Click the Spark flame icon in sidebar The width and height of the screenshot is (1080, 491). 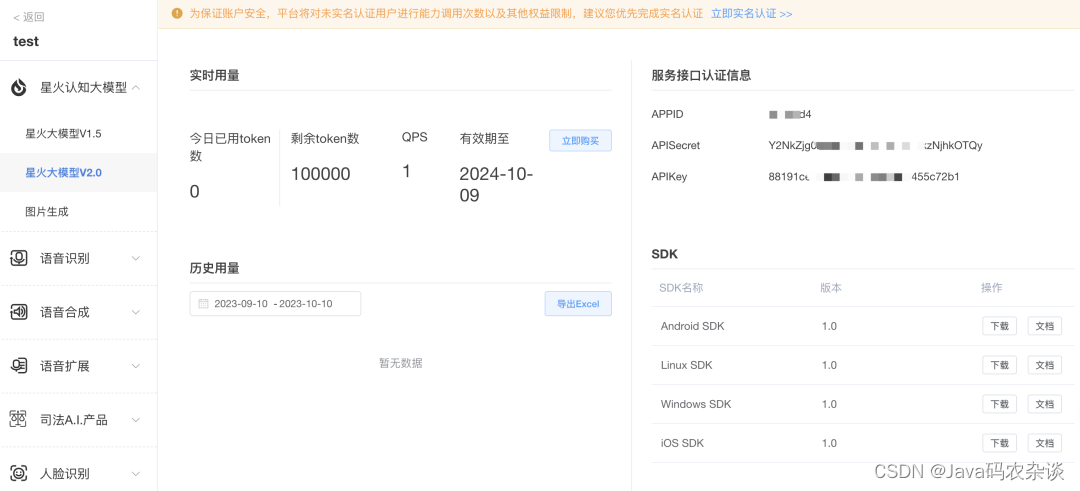(x=19, y=87)
